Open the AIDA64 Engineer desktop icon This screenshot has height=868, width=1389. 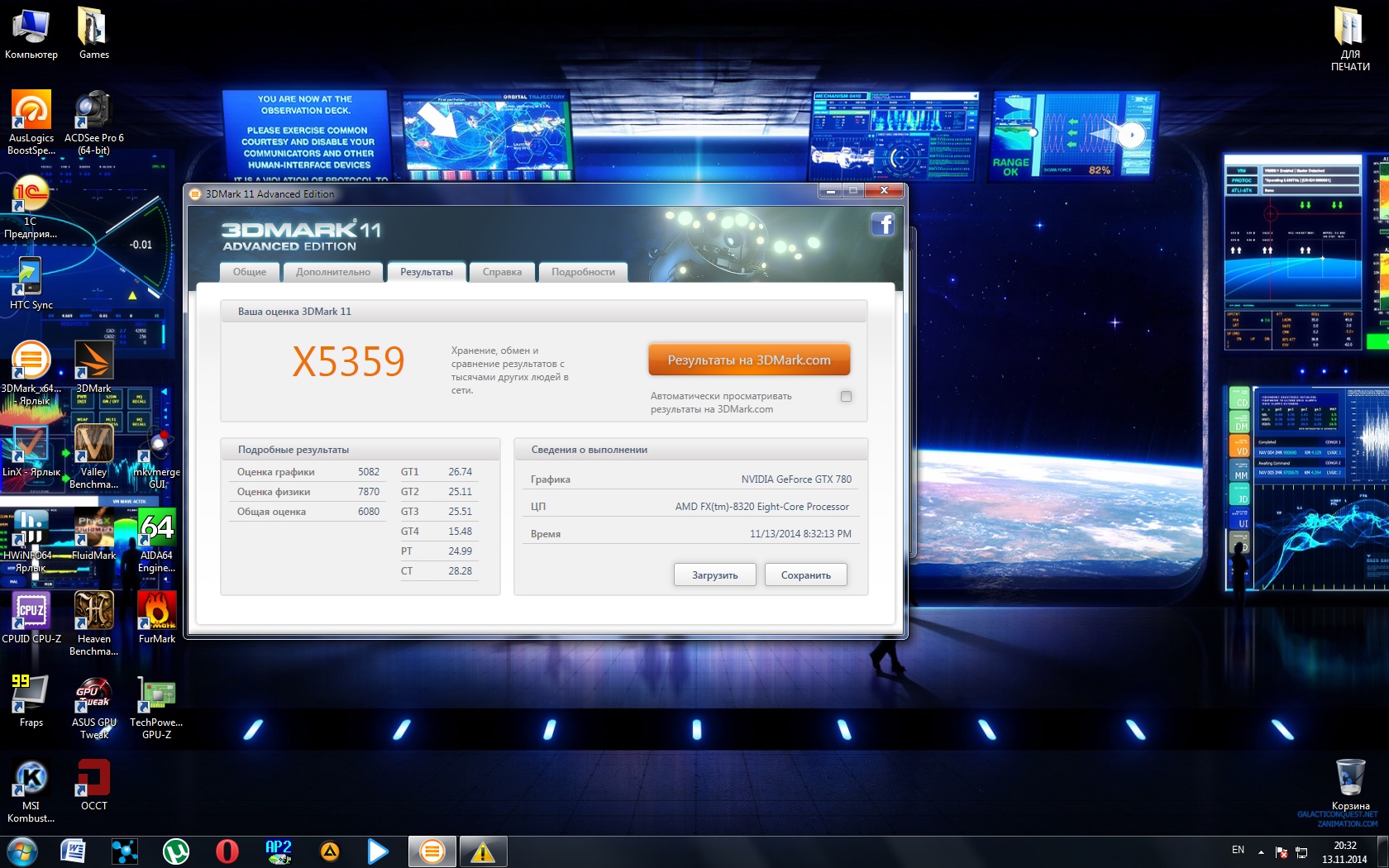click(x=156, y=530)
